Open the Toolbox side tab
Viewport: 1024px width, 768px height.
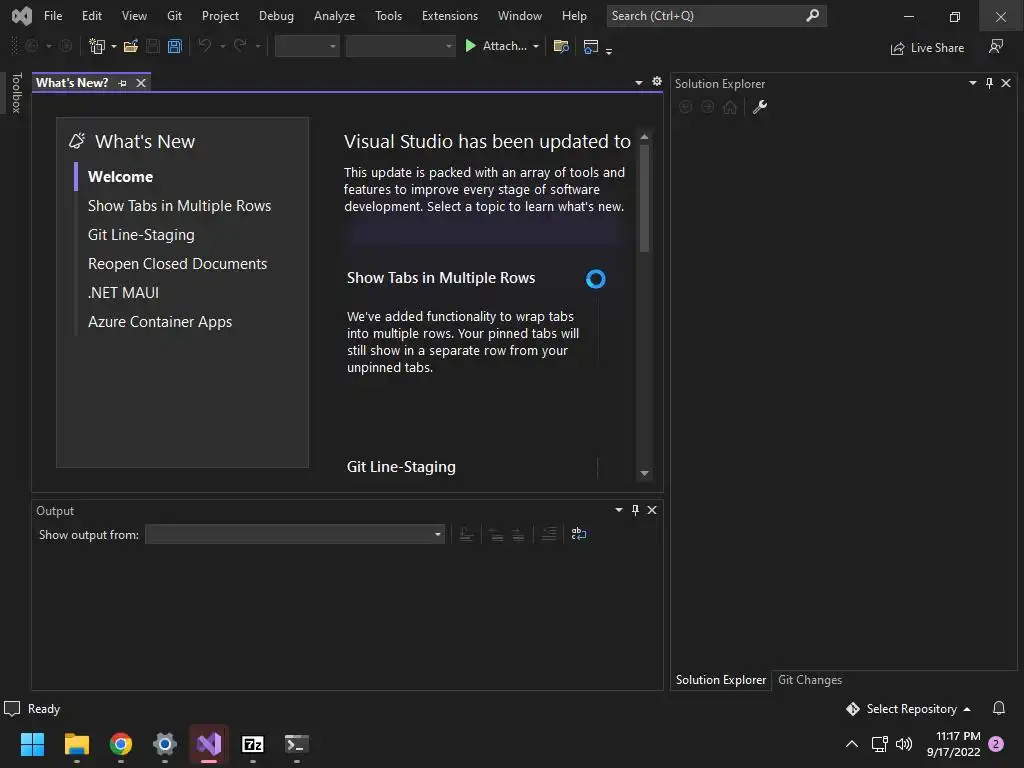pos(16,93)
